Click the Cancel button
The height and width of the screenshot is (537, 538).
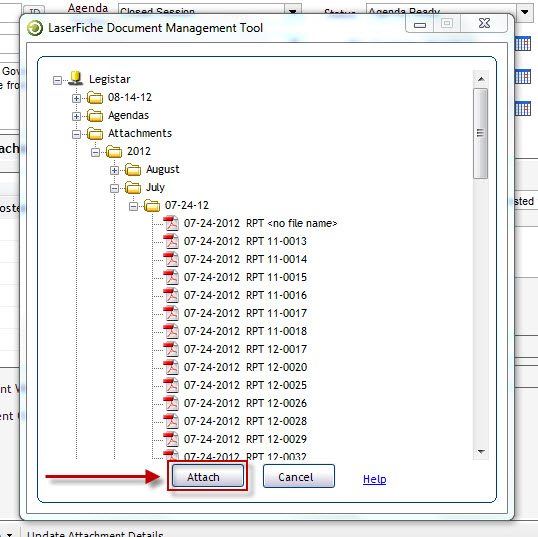tap(299, 476)
